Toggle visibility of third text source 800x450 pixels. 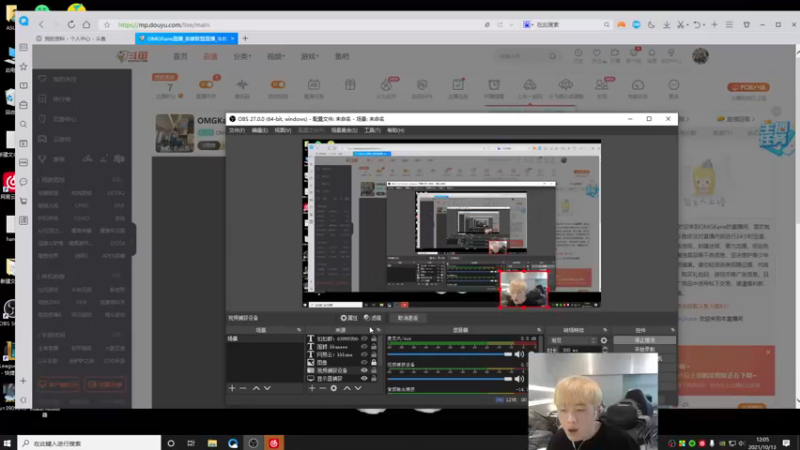364,354
